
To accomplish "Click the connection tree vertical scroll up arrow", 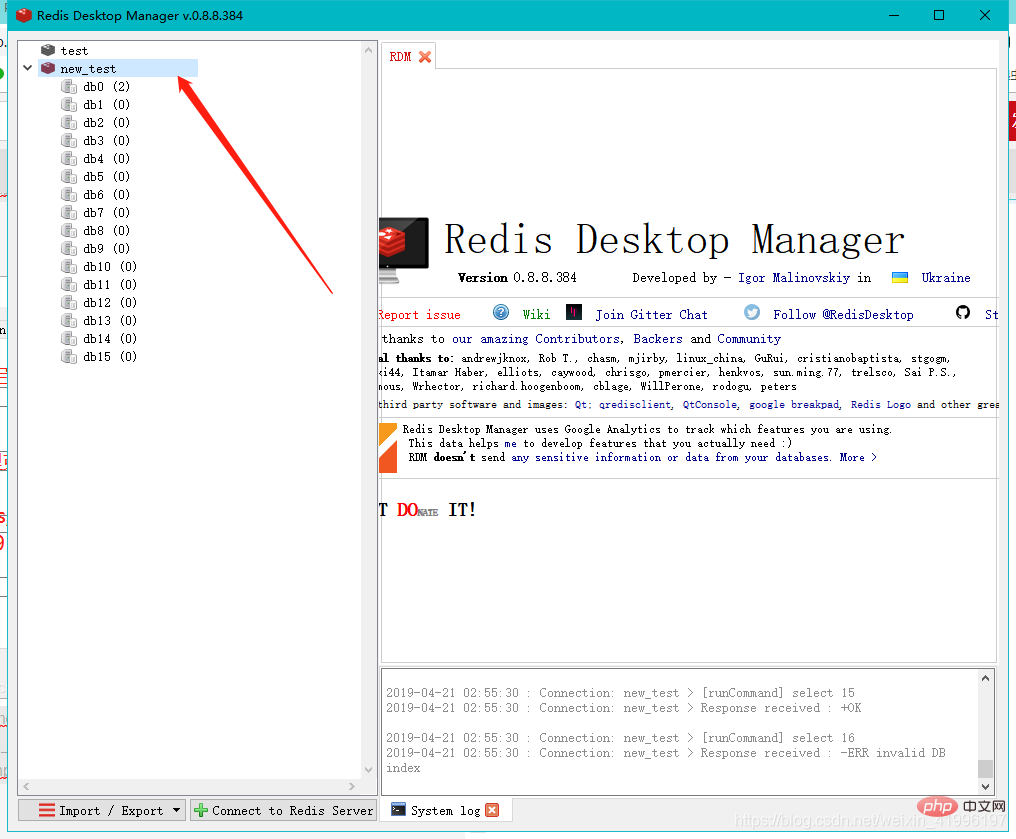I will click(369, 50).
